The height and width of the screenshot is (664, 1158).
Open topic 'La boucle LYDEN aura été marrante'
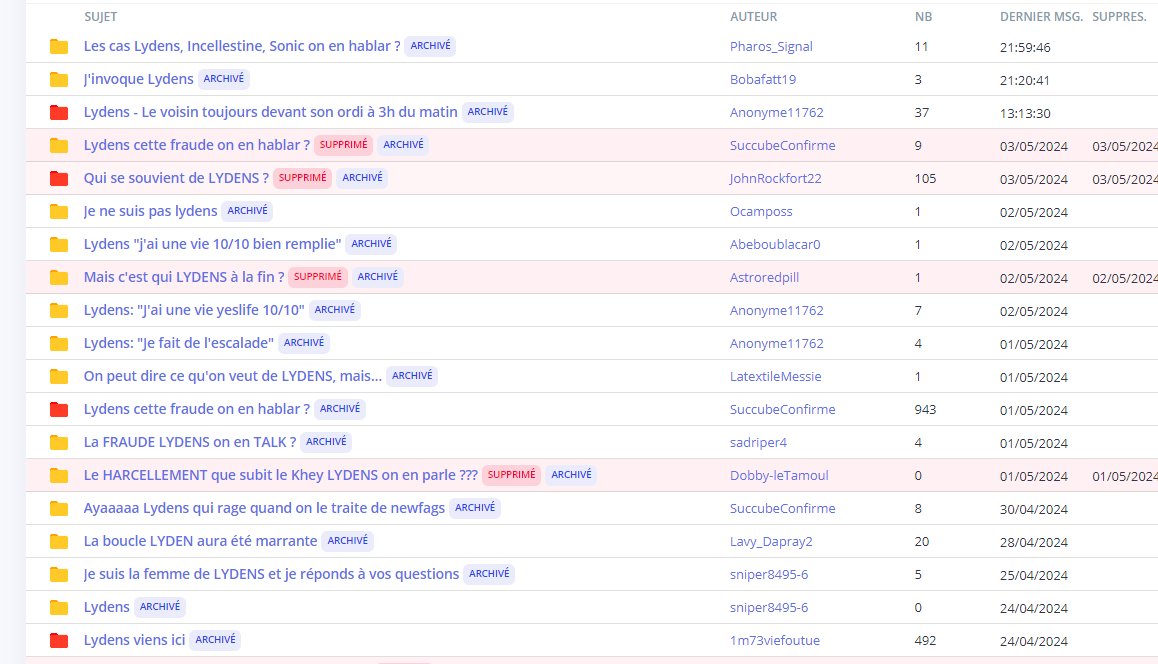click(x=200, y=541)
